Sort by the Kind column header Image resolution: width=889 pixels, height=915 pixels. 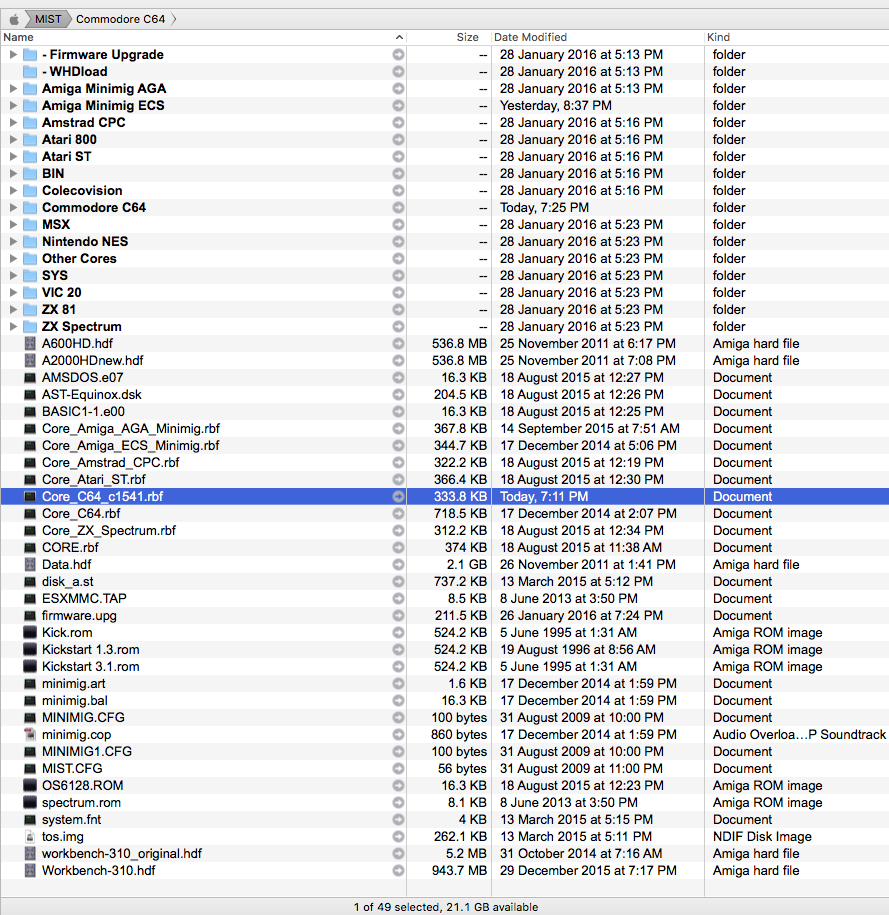coord(718,37)
